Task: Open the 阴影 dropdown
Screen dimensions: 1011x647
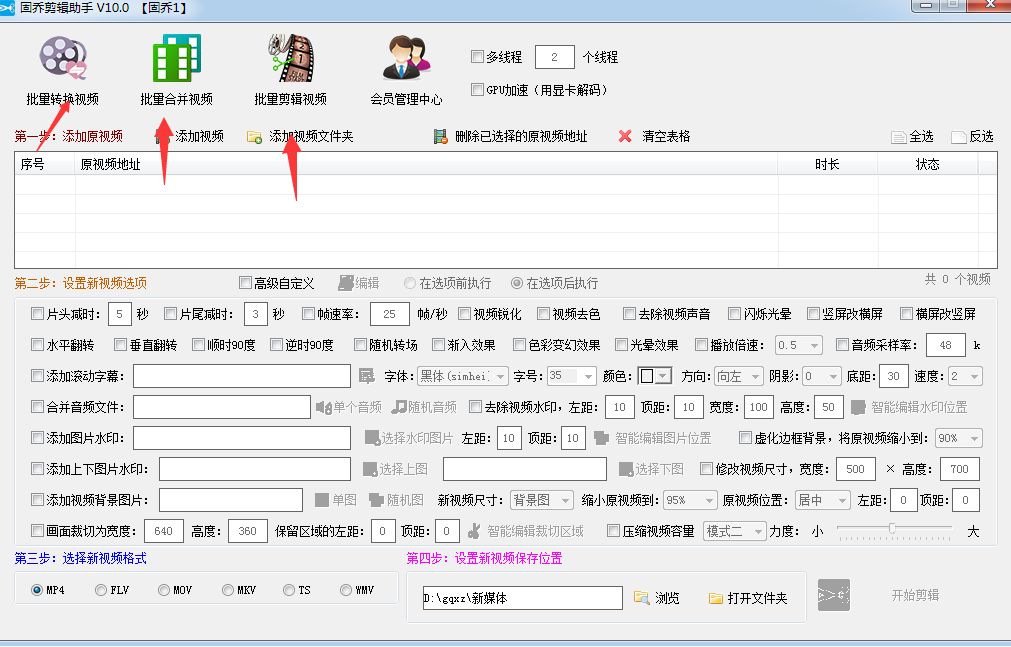Action: 822,375
